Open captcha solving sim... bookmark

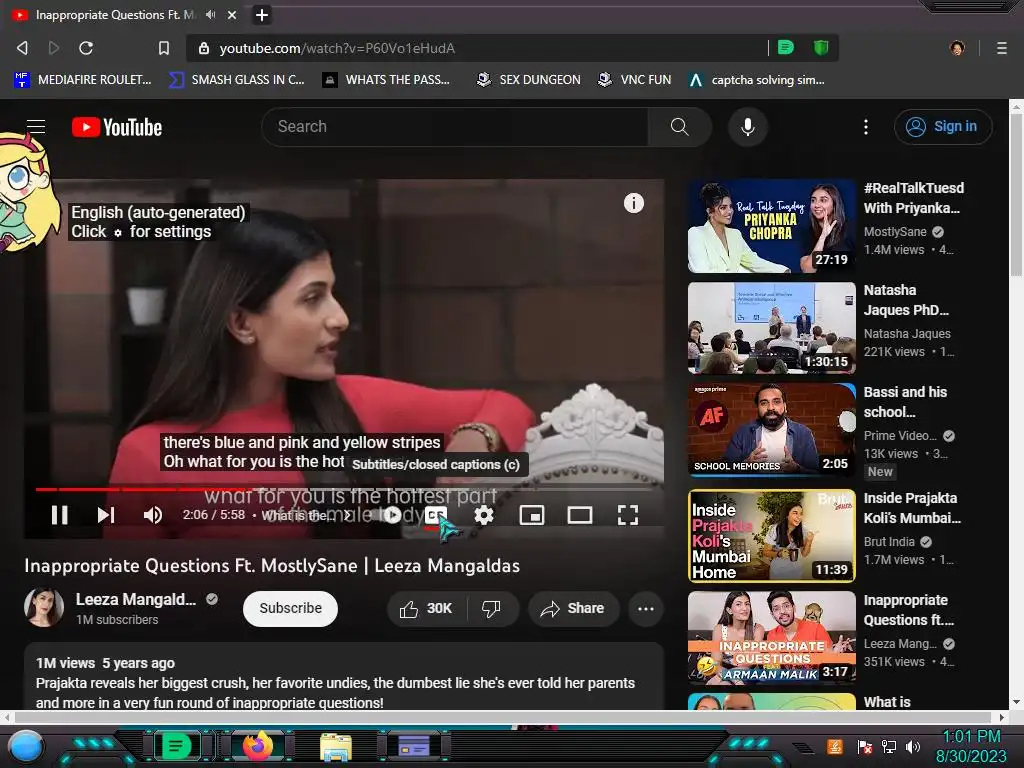(x=758, y=80)
